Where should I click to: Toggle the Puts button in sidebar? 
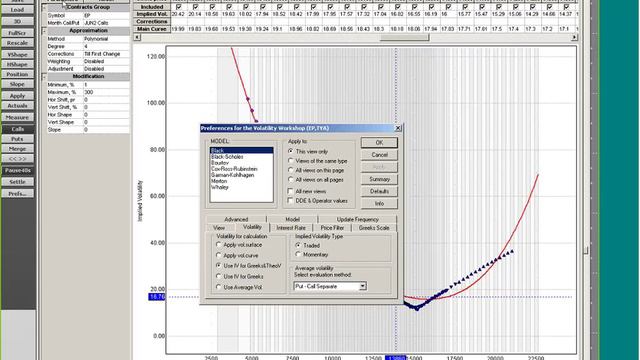pos(17,139)
